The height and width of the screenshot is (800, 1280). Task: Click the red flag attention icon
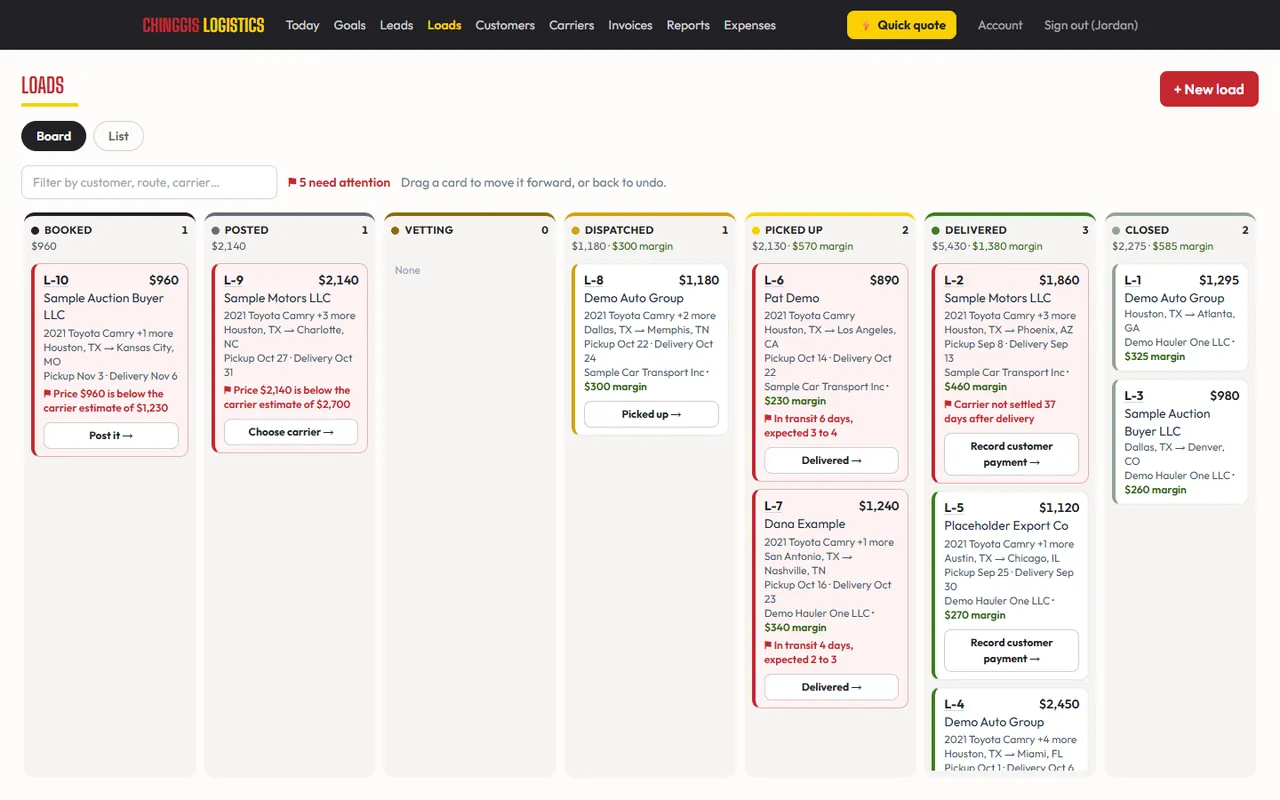(x=292, y=183)
